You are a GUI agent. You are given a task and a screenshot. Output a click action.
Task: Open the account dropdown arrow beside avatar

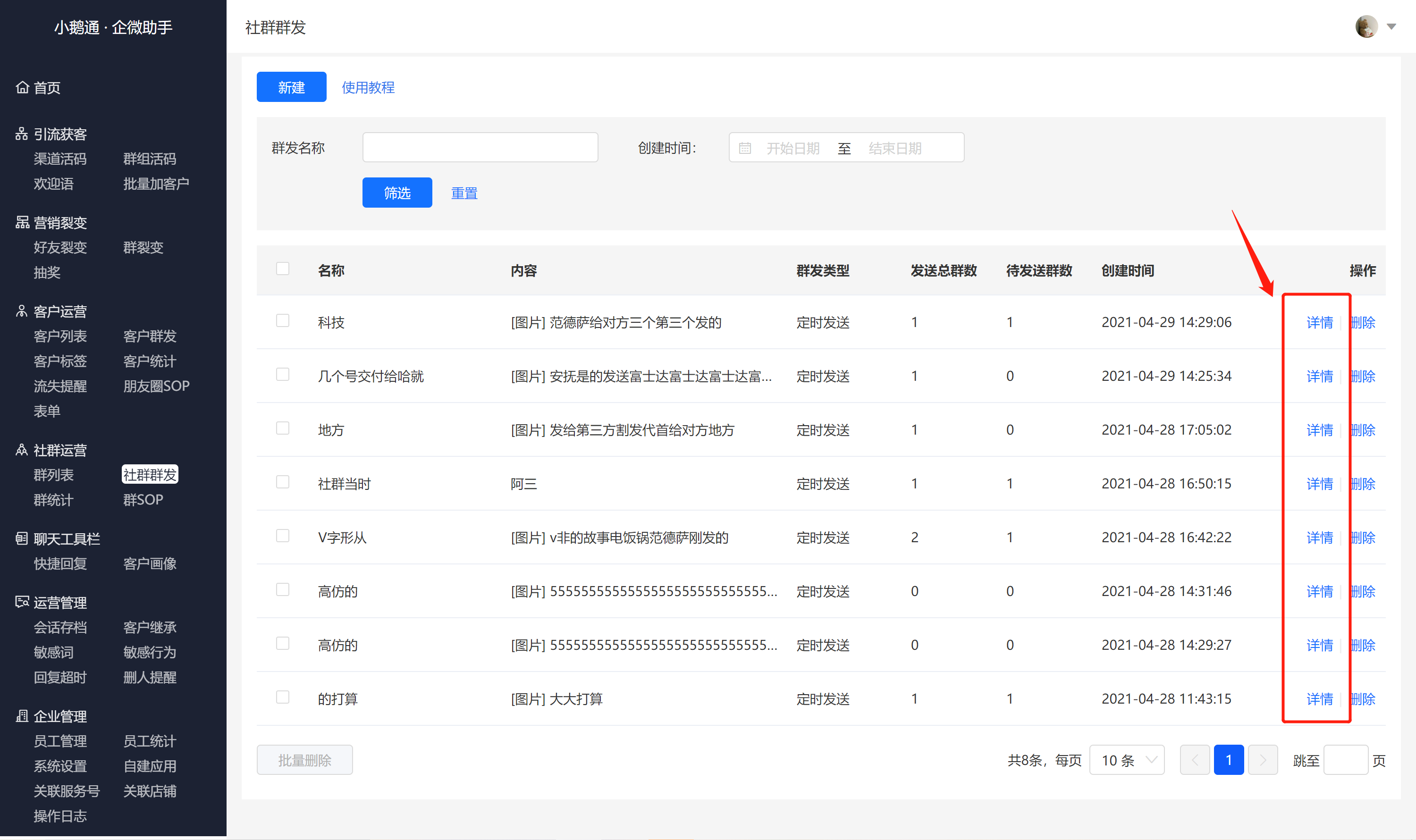click(1391, 26)
